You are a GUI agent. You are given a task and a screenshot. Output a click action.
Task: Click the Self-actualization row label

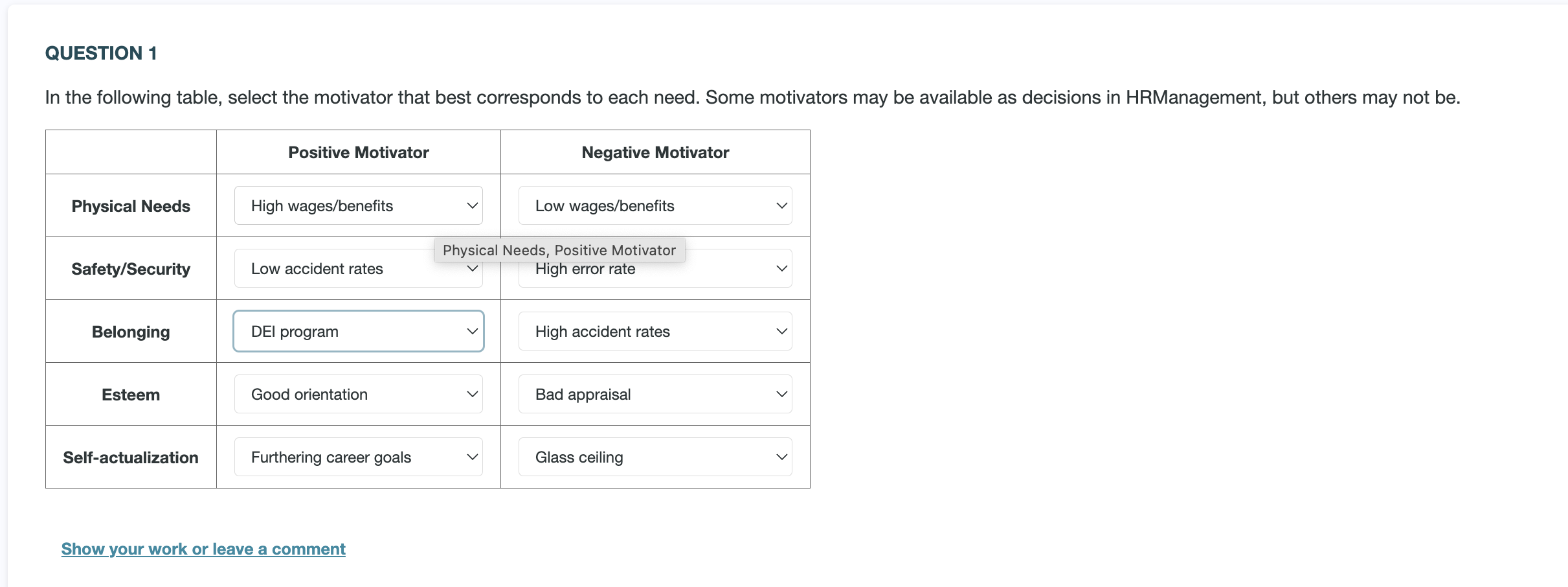130,456
